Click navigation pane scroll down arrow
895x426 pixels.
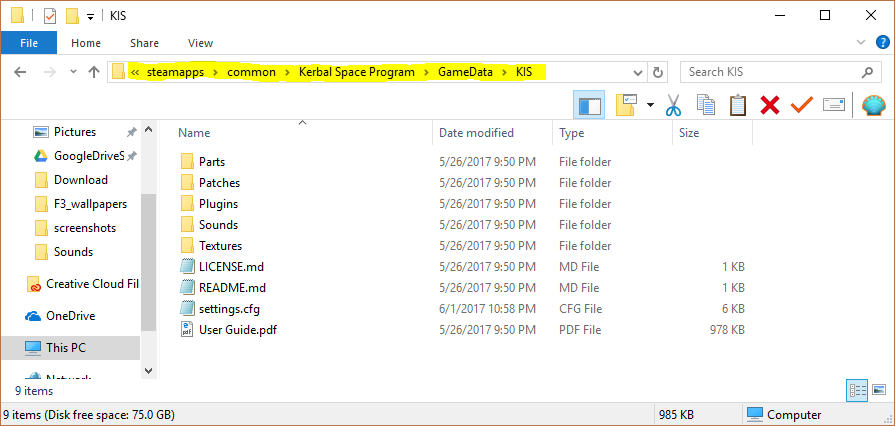click(148, 371)
